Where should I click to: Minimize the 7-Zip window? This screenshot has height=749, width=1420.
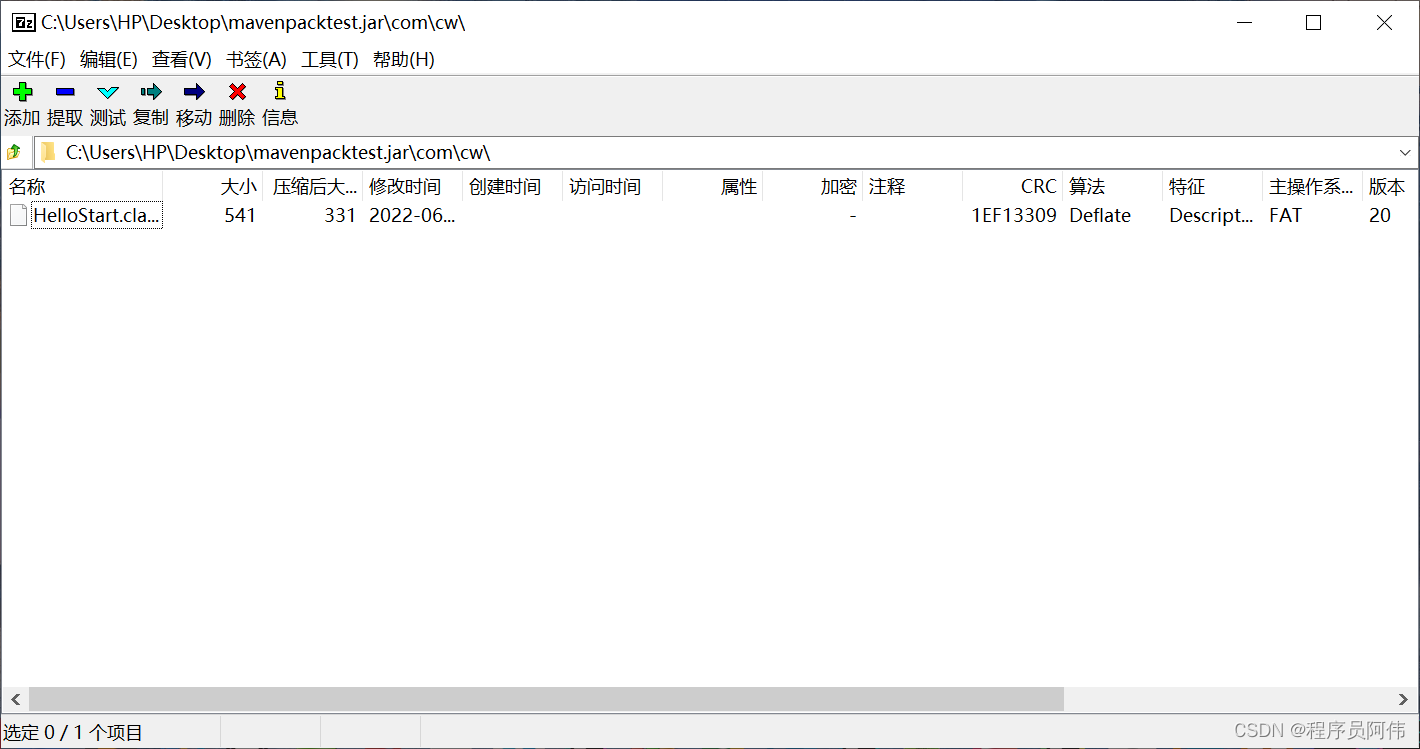(x=1244, y=23)
